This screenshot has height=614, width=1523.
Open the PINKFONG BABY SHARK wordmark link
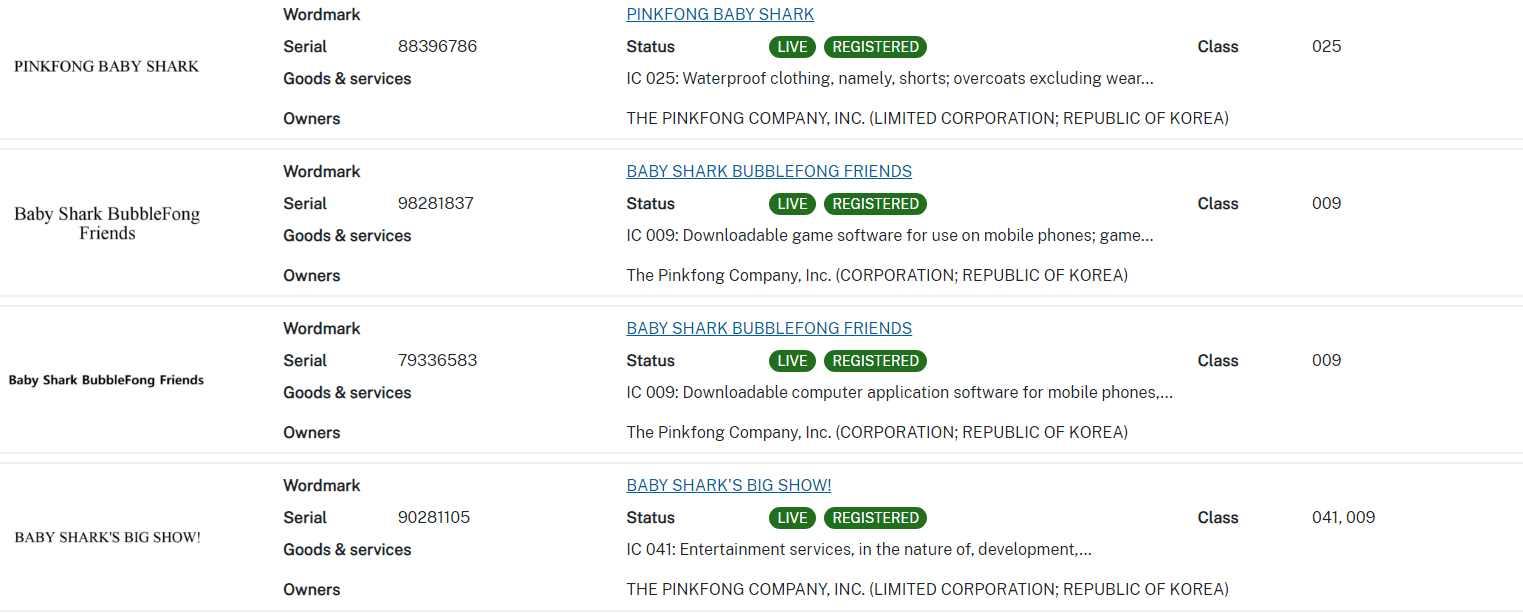[x=720, y=15]
